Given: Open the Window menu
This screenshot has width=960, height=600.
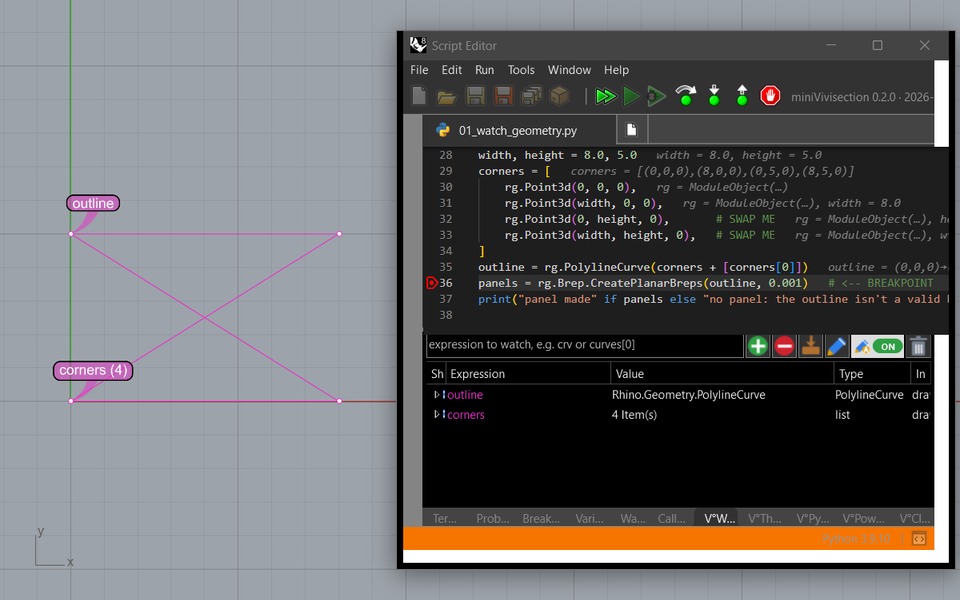Looking at the screenshot, I should 569,70.
